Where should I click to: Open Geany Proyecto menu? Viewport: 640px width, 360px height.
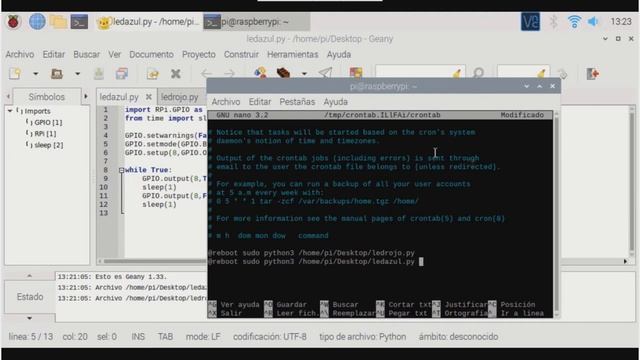click(x=199, y=54)
